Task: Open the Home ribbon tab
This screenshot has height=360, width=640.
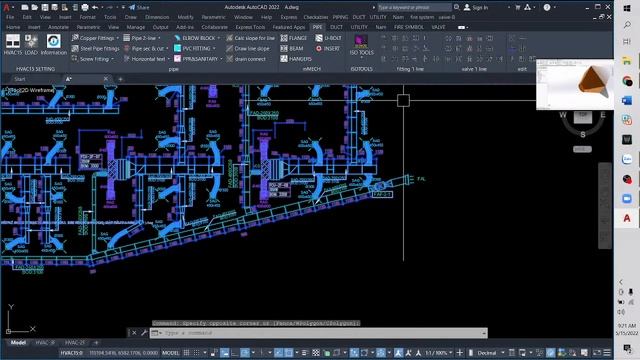Action: (13, 27)
